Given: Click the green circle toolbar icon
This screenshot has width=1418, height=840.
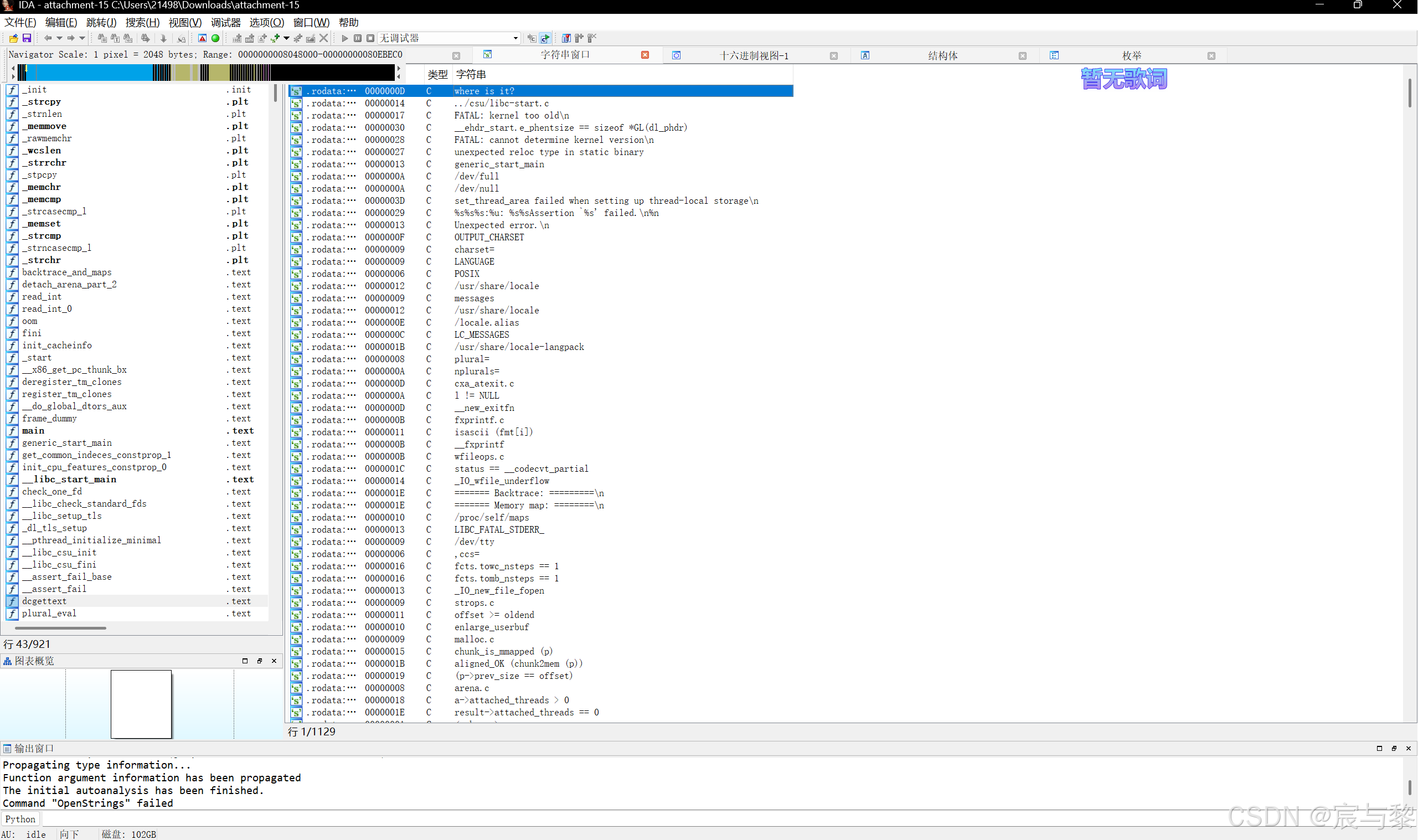Looking at the screenshot, I should point(215,38).
